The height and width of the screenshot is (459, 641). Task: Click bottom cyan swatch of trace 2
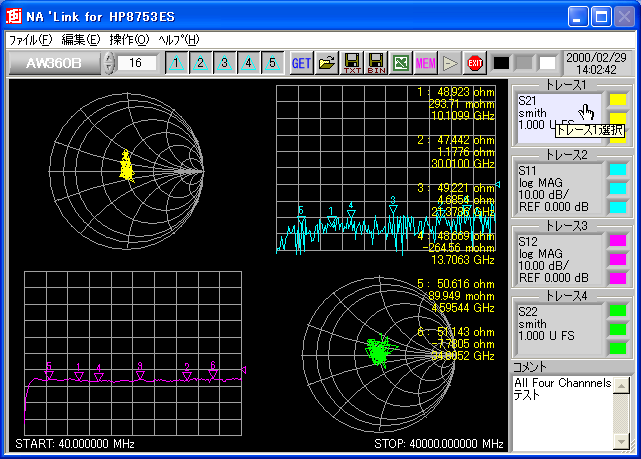click(x=618, y=207)
